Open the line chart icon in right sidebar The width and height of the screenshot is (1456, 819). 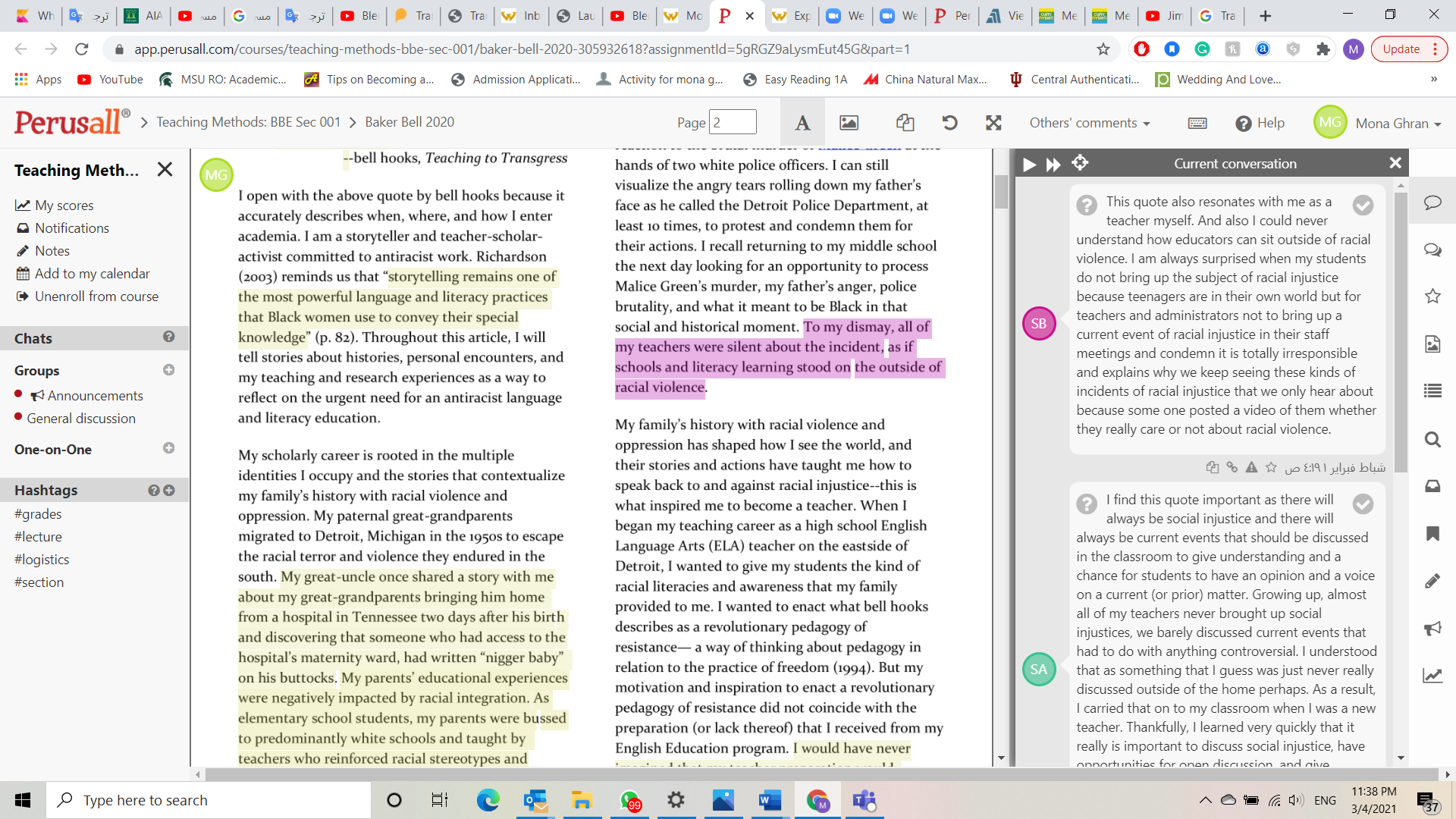(1432, 675)
